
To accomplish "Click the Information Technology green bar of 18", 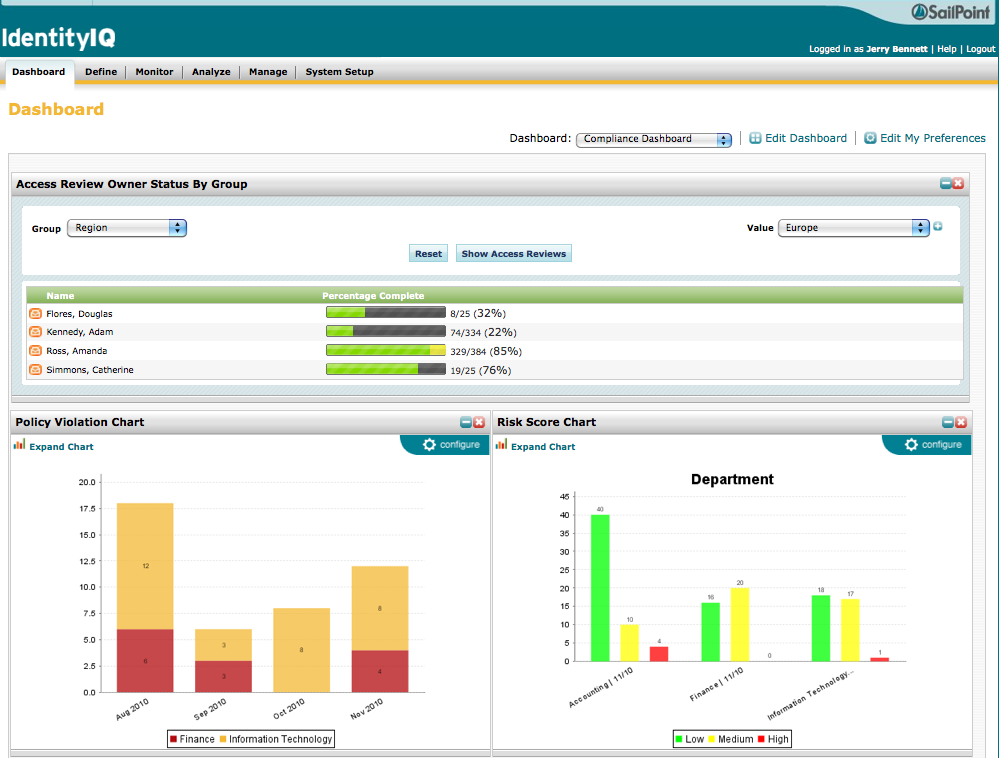I will pos(821,628).
